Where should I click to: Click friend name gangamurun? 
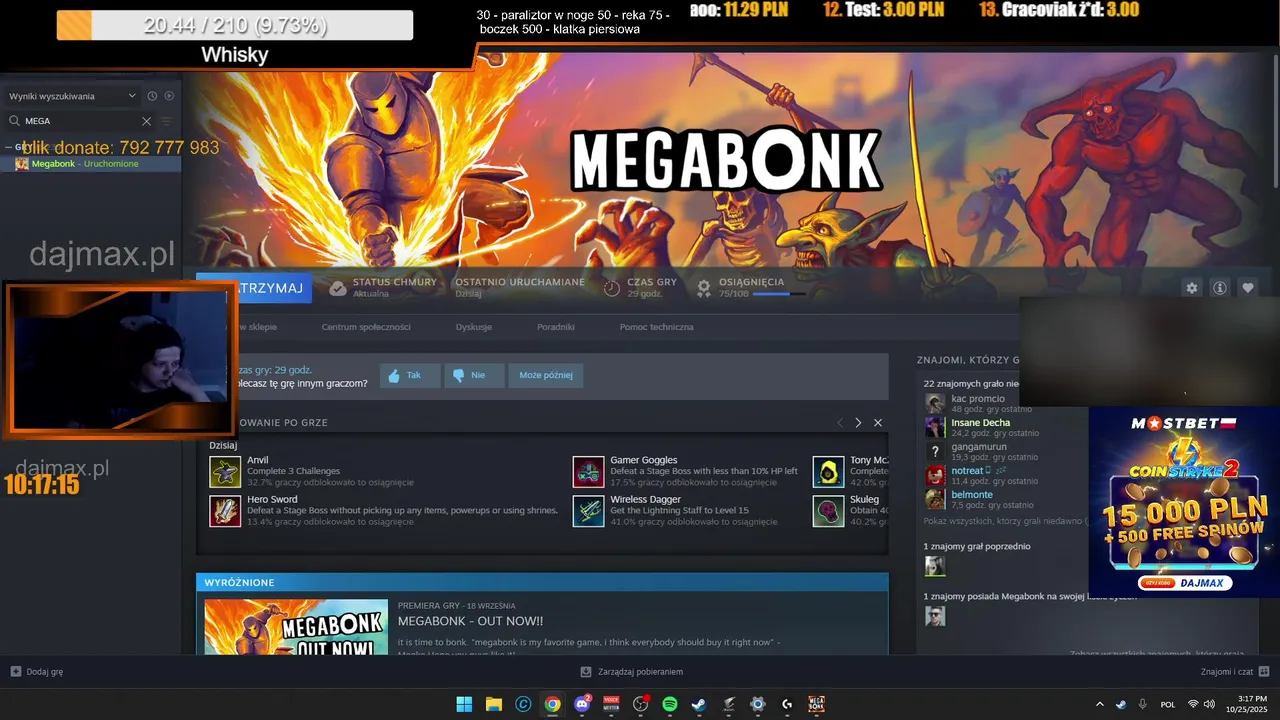coord(979,447)
